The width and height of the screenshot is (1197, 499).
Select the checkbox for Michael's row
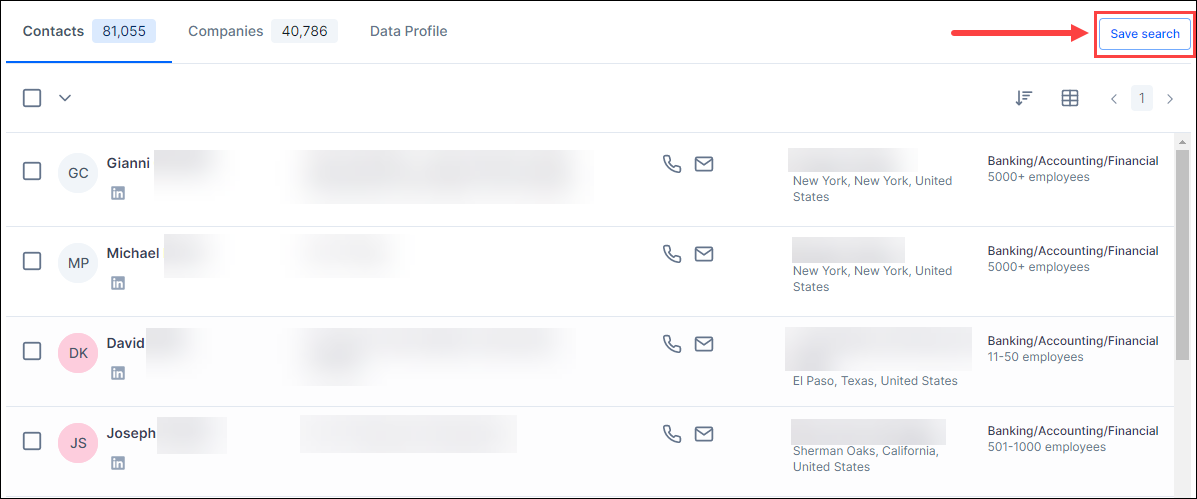(32, 262)
